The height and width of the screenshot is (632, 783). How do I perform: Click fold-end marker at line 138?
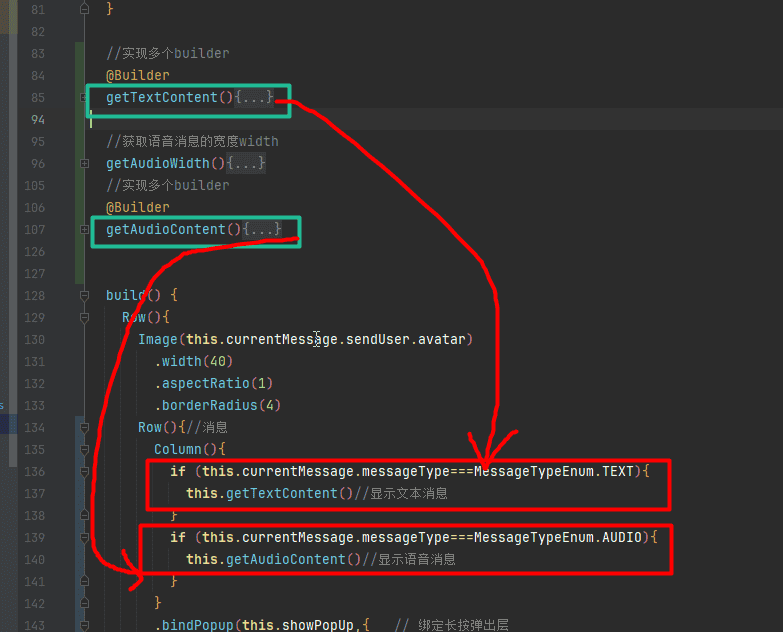[x=84, y=516]
